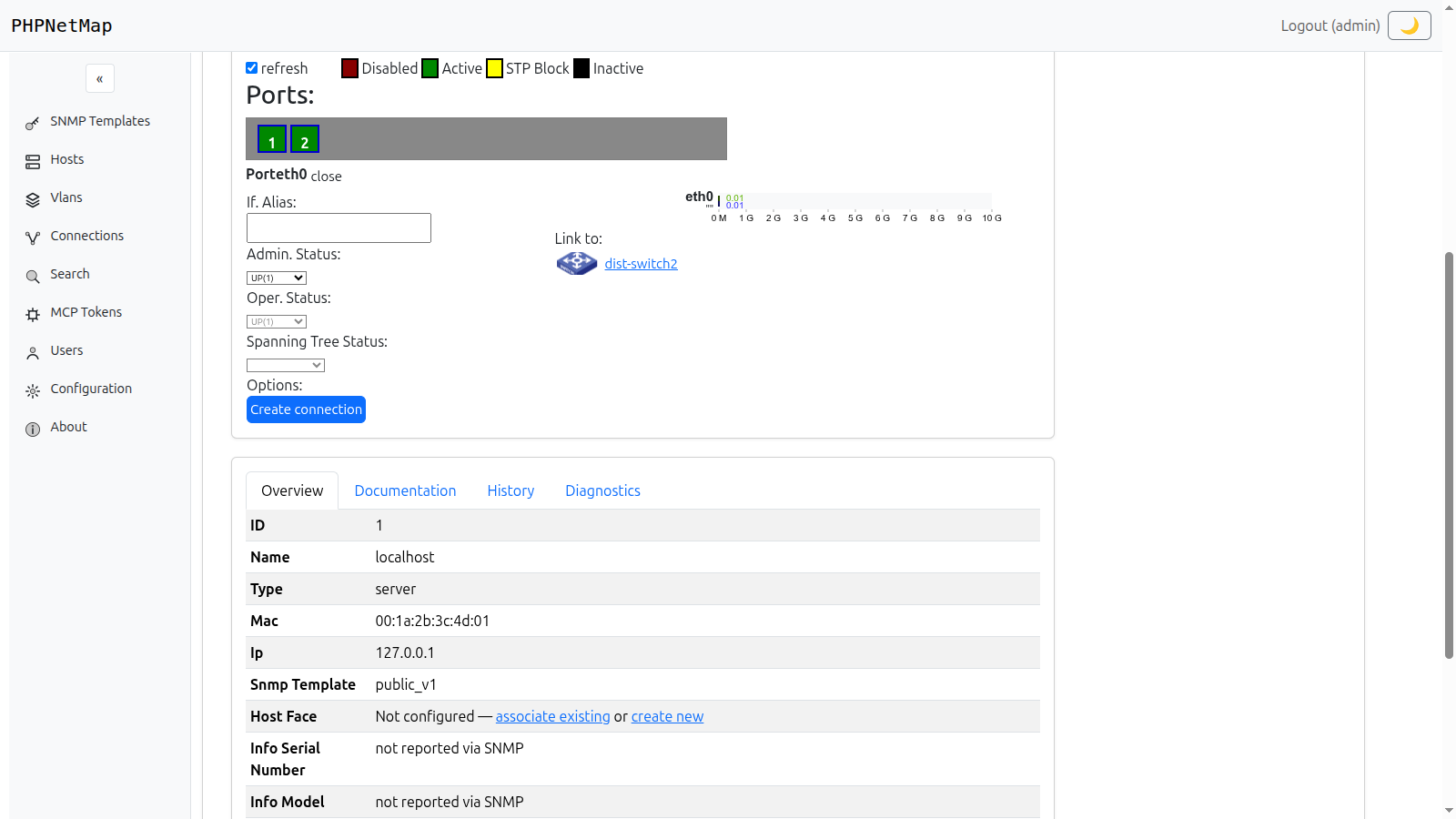Click the PHPNetMap brand title
The image size is (1456, 819).
62,25
